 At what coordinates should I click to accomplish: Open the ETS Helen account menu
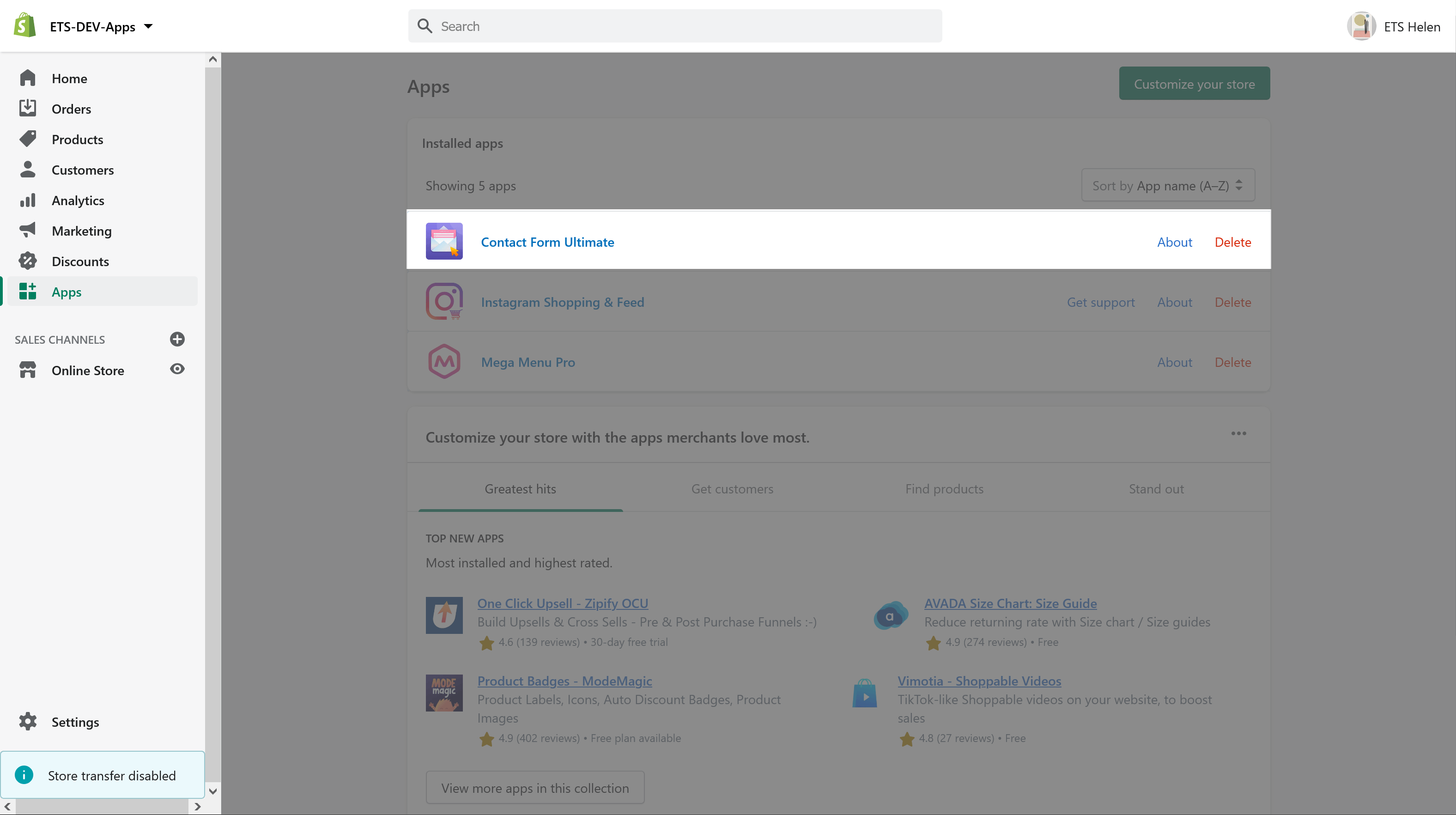click(x=1394, y=26)
